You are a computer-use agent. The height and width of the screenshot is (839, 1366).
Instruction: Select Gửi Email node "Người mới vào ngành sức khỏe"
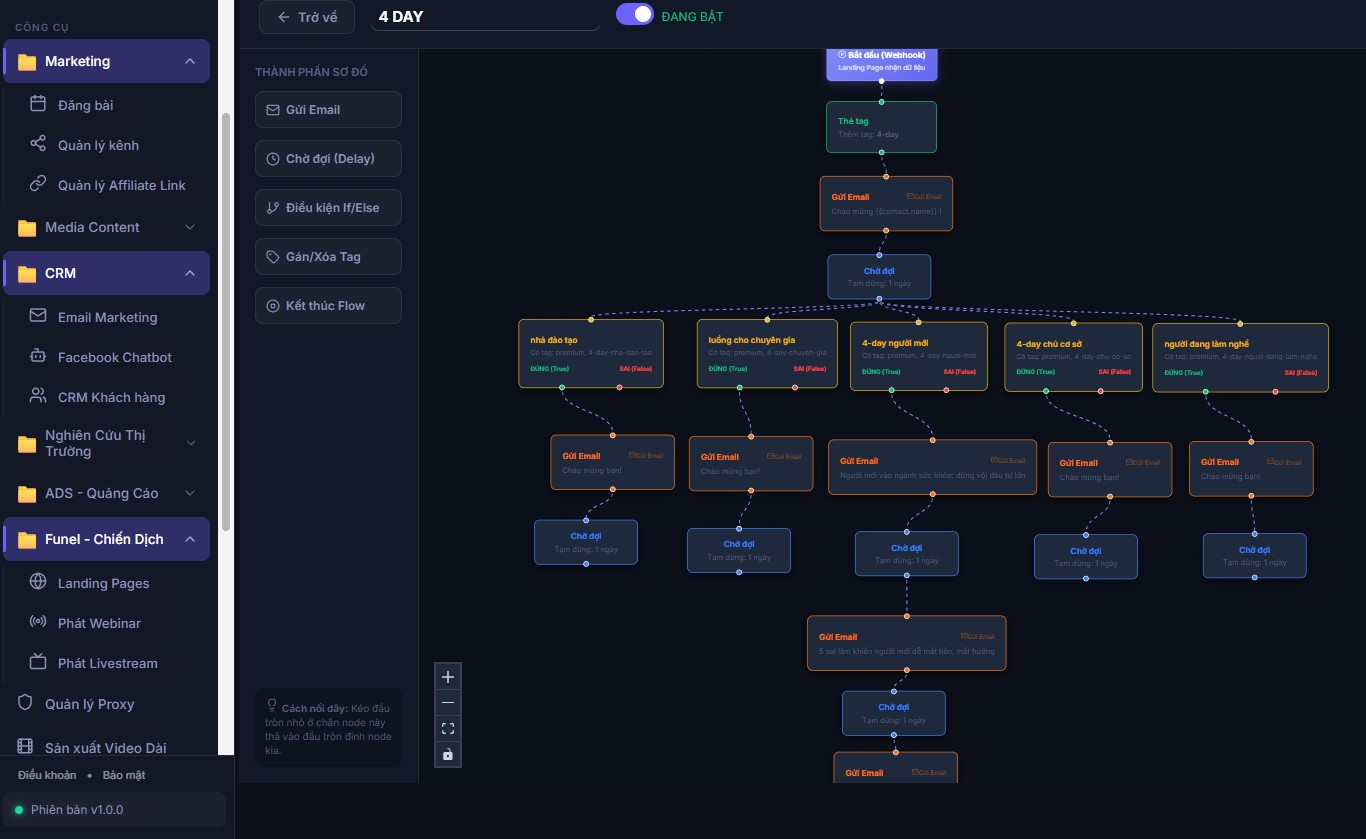[x=932, y=467]
